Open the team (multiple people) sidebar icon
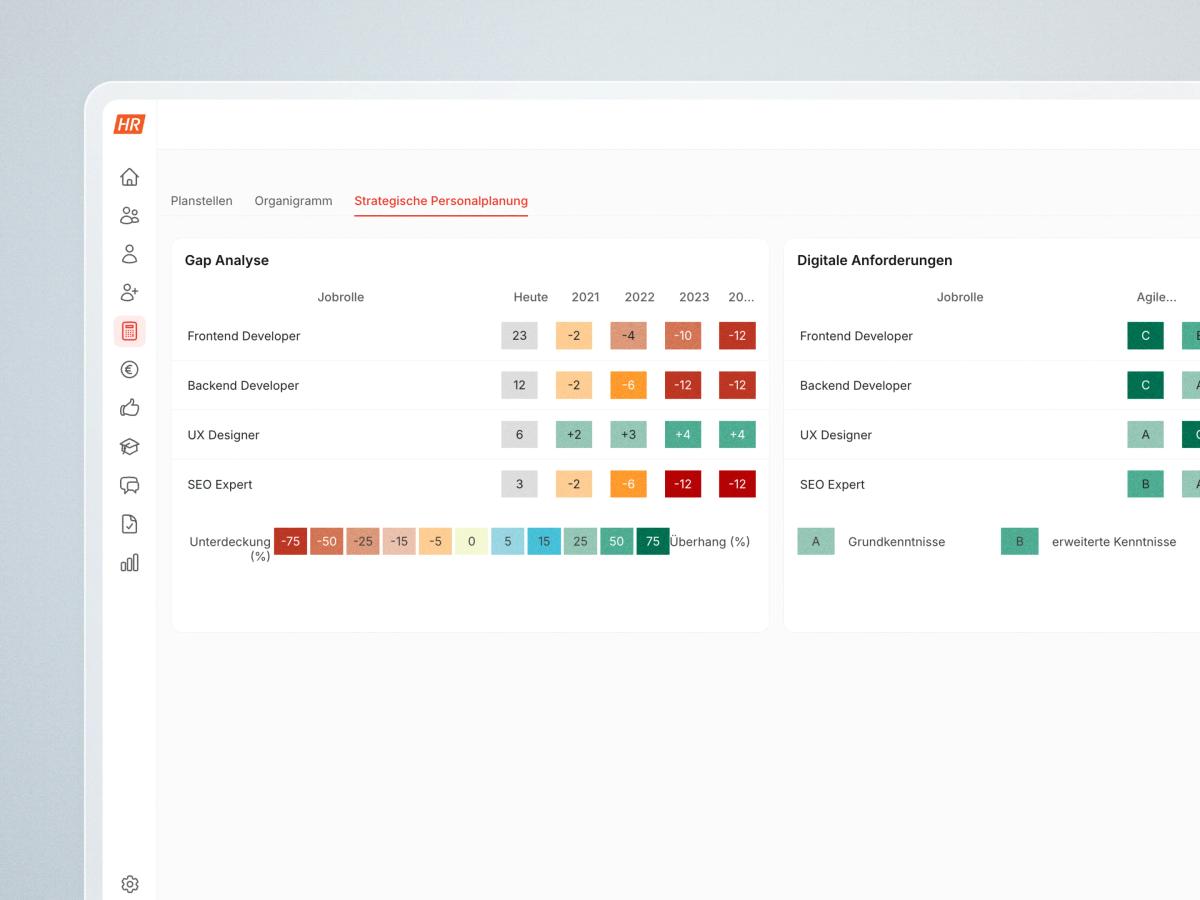This screenshot has height=900, width=1200. click(129, 215)
